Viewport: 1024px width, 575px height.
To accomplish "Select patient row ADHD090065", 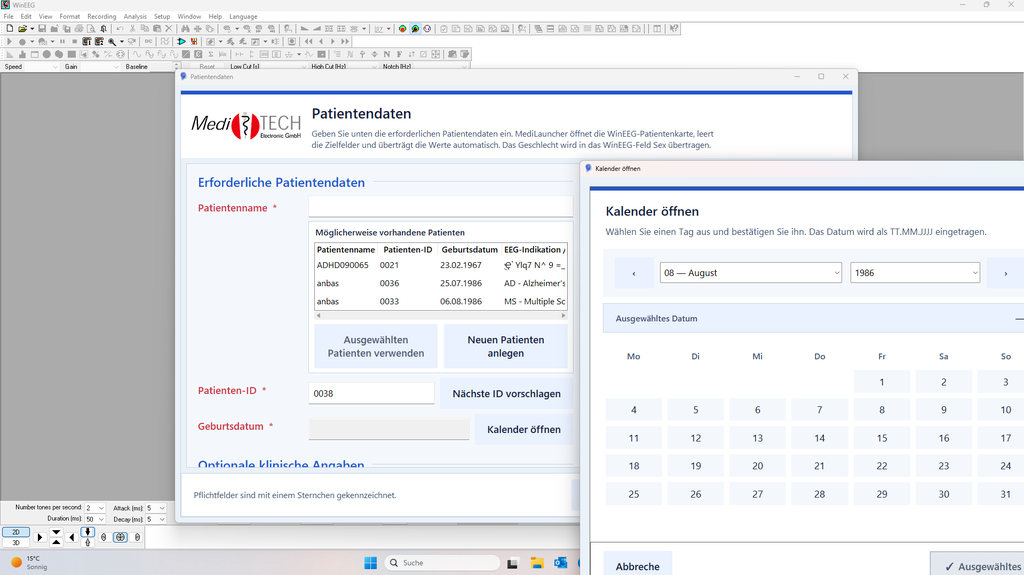I will point(441,265).
